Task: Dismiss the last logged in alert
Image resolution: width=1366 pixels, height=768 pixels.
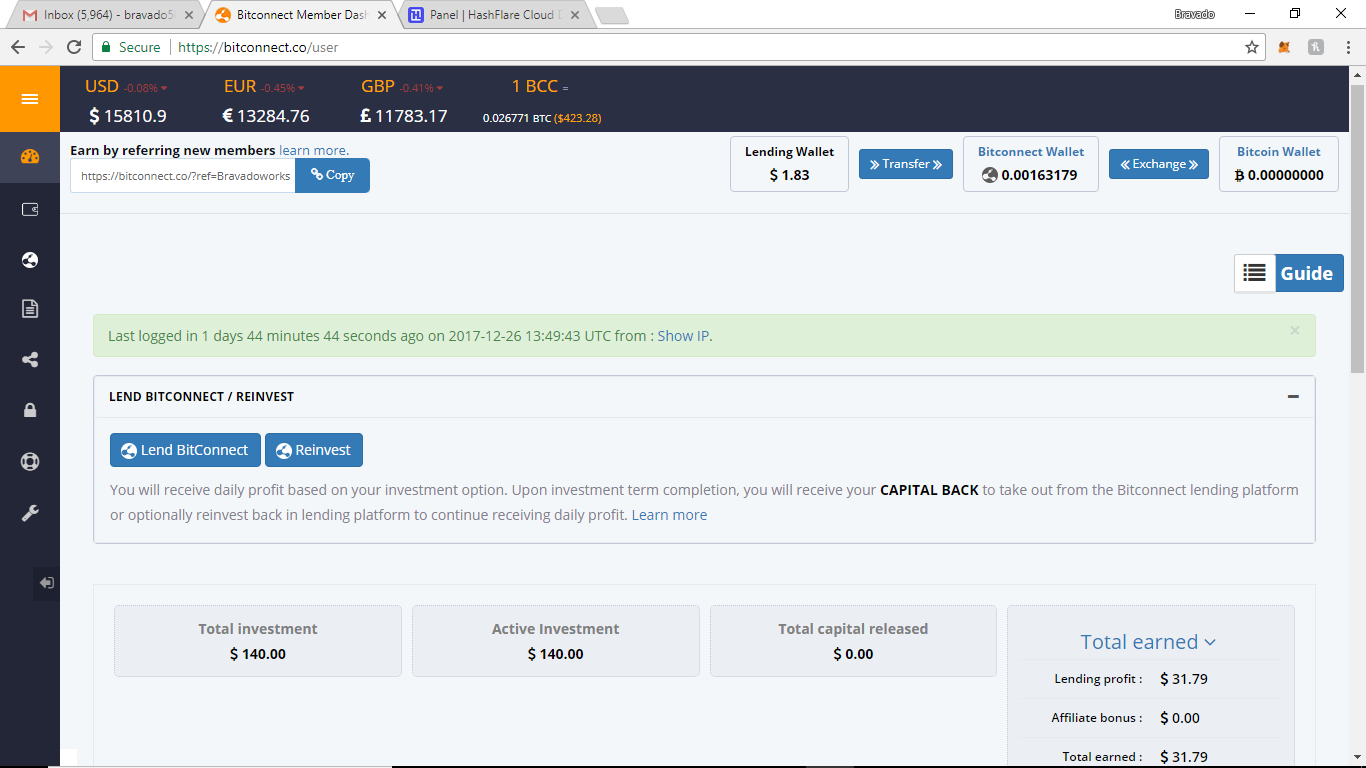Action: [x=1295, y=330]
